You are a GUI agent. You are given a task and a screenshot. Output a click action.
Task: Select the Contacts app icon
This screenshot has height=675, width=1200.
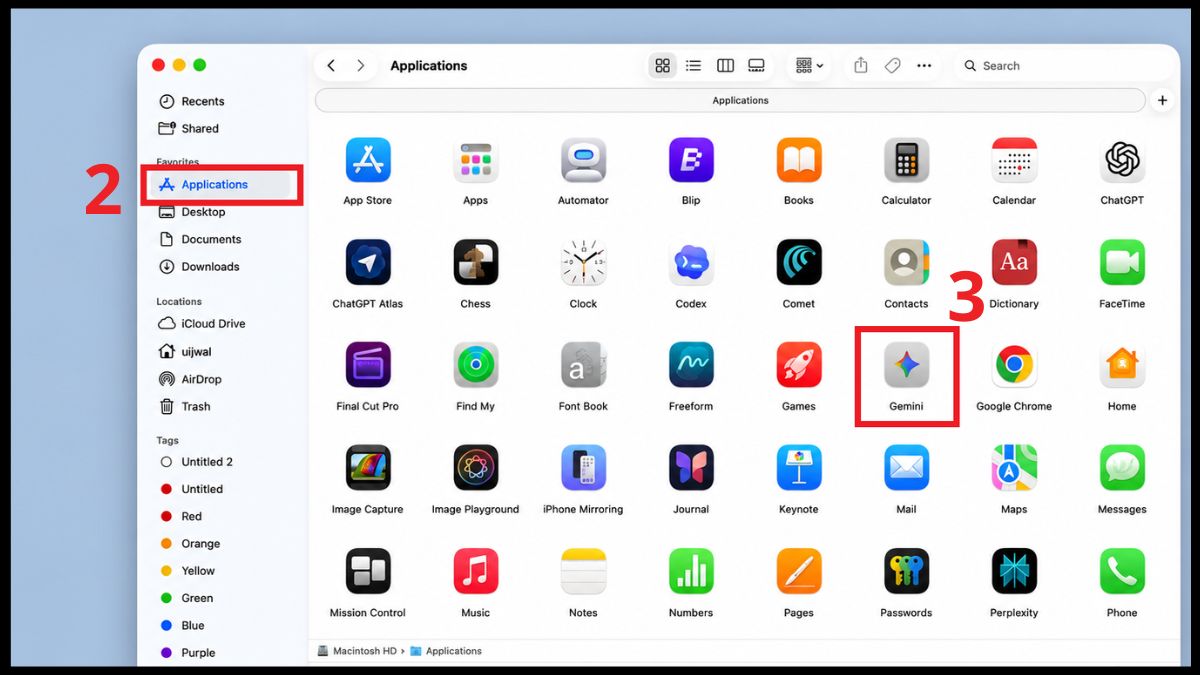click(906, 263)
